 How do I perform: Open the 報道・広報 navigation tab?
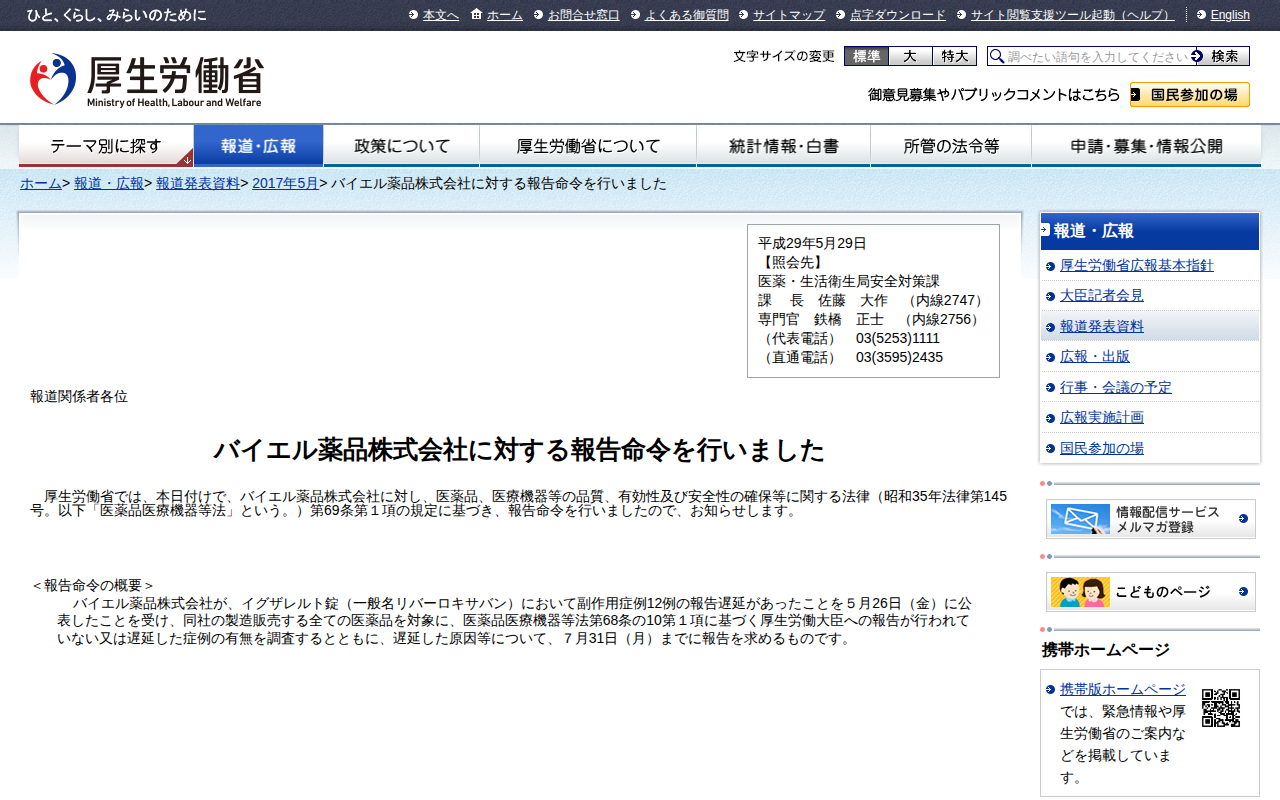pos(258,146)
